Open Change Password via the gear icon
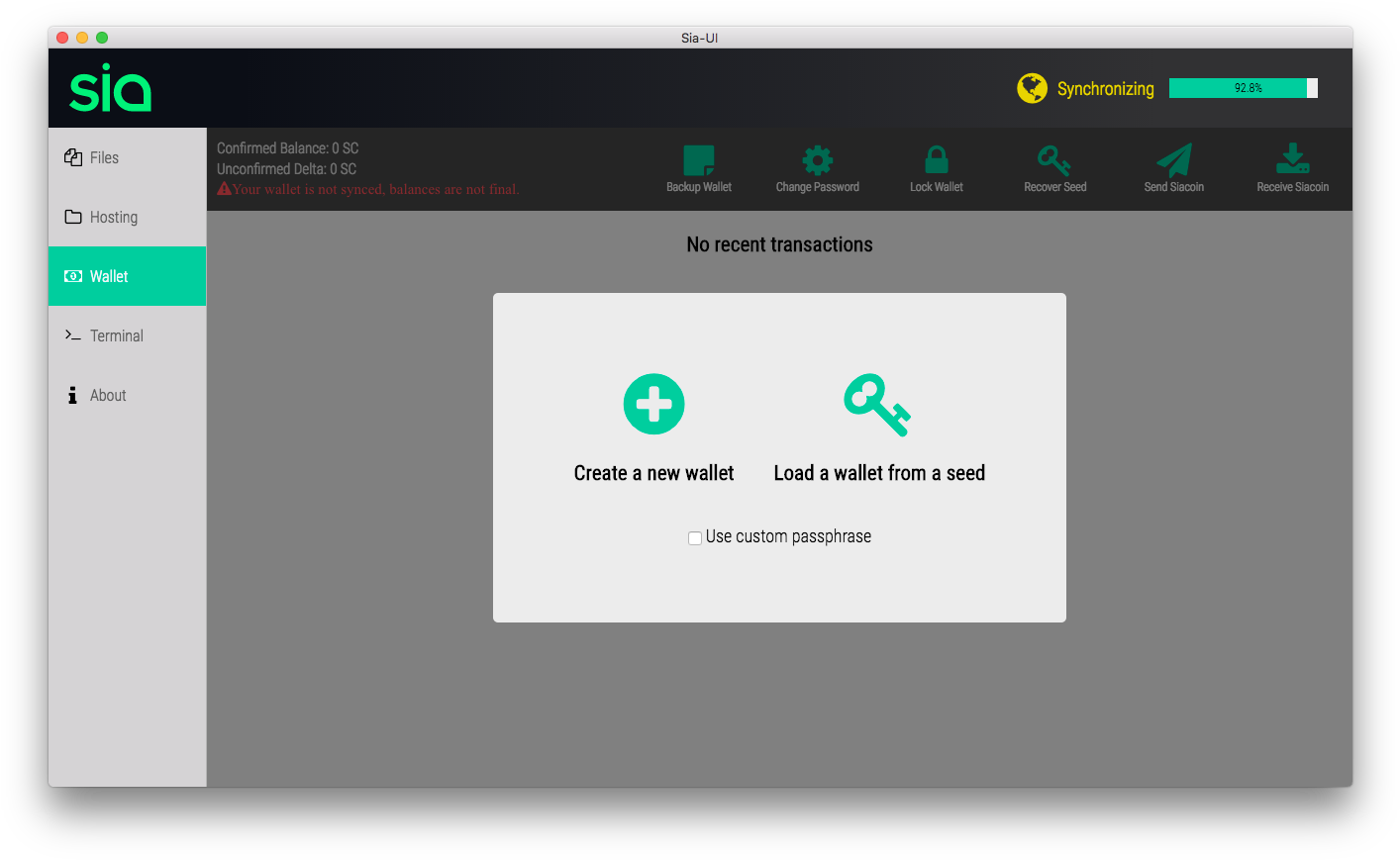 pos(817,158)
